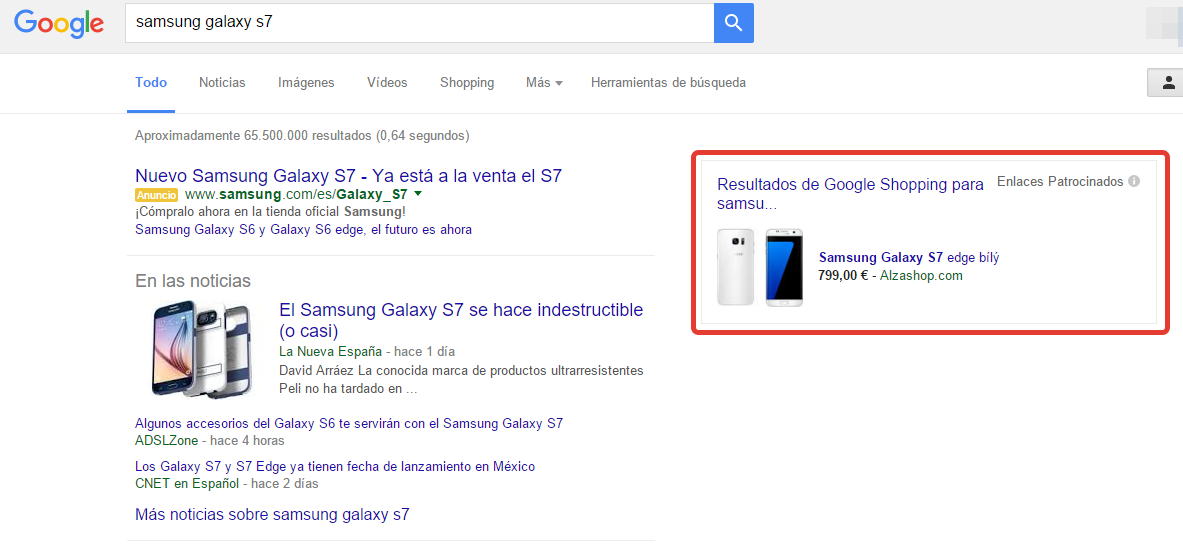Open the Samsung Galaxy S6 y Galaxy S6 edge sitelink
The image size is (1183, 545).
click(303, 229)
